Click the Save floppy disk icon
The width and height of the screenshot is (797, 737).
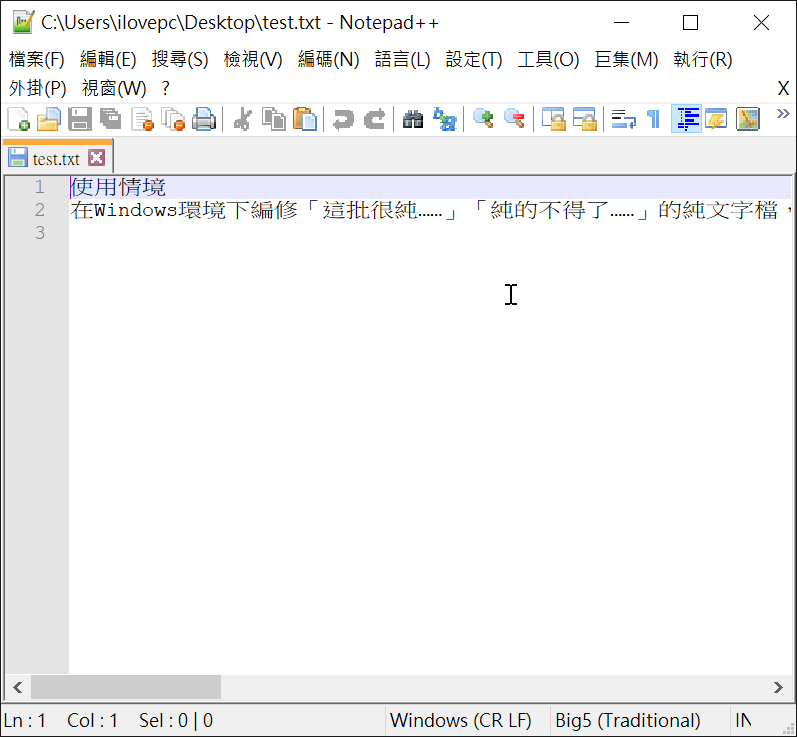80,119
